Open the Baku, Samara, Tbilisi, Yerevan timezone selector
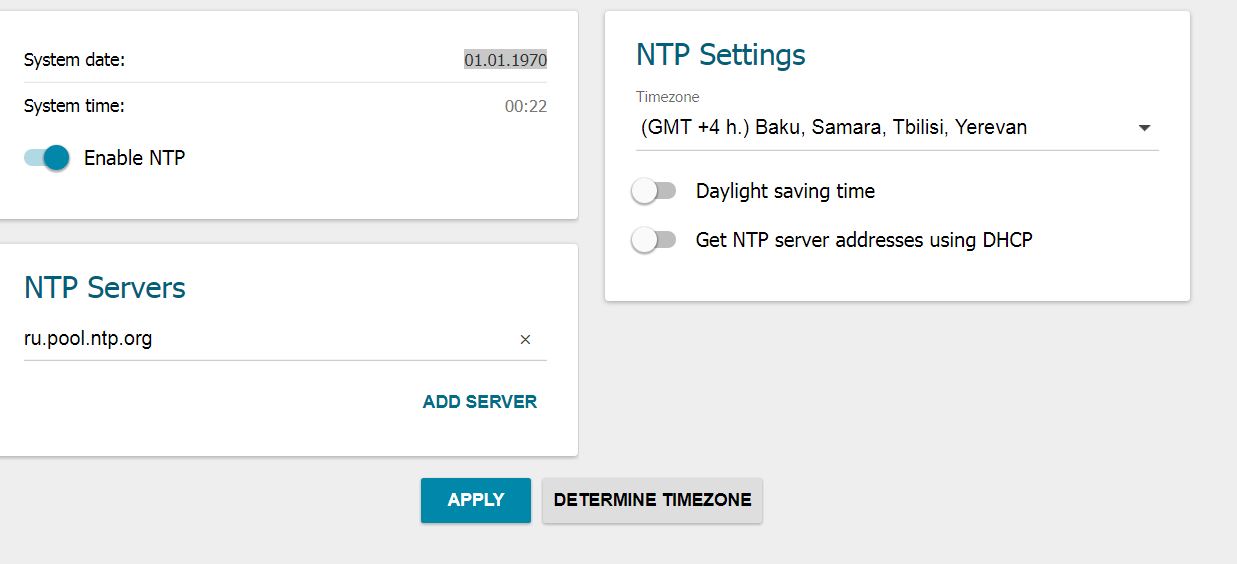This screenshot has height=564, width=1237. [834, 128]
